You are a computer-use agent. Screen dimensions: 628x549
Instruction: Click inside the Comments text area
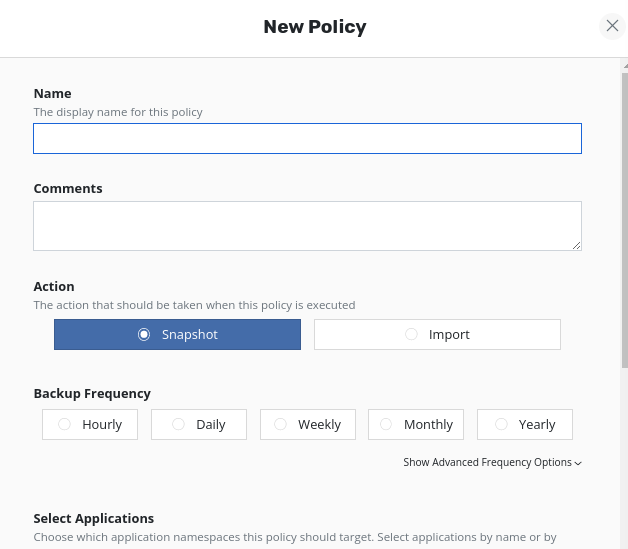[307, 226]
